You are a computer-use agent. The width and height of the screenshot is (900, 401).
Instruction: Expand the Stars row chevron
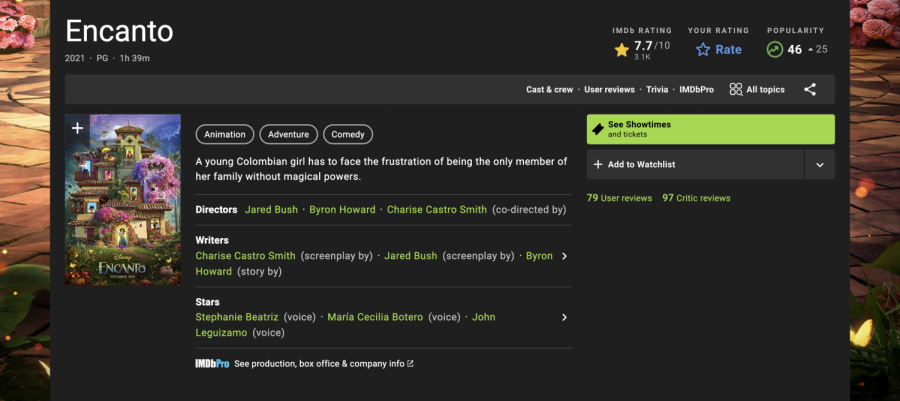(564, 317)
